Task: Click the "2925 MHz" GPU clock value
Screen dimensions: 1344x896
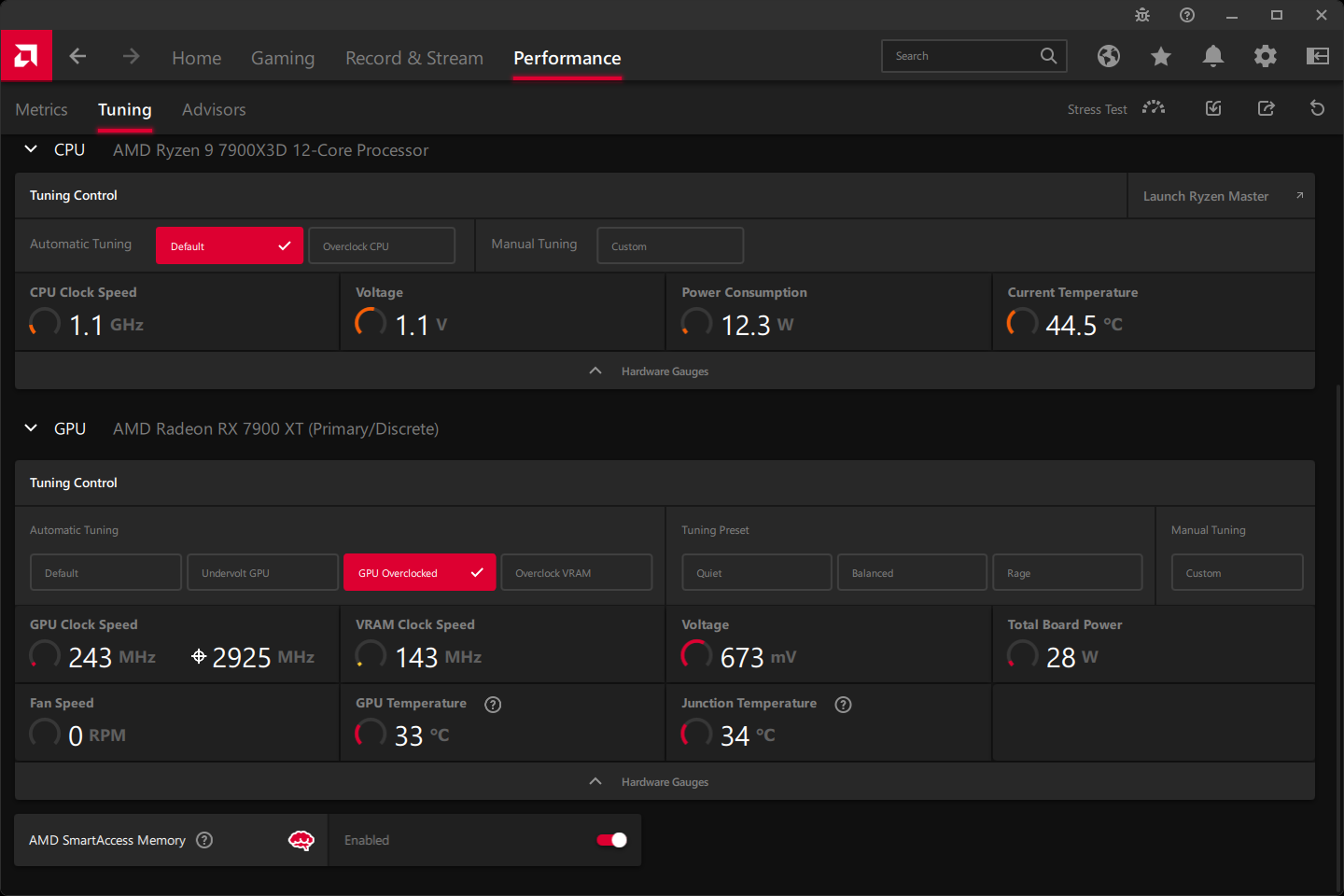Action: point(263,657)
